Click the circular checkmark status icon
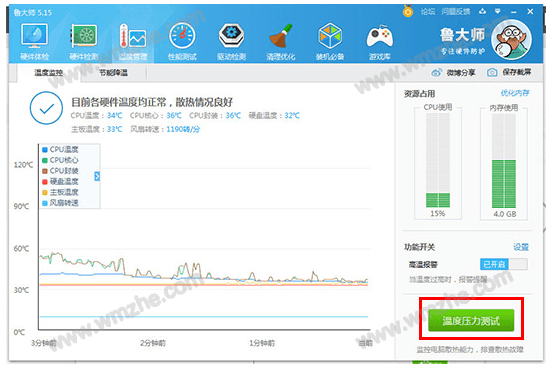Screen dimensions: 560x366 click(x=46, y=108)
